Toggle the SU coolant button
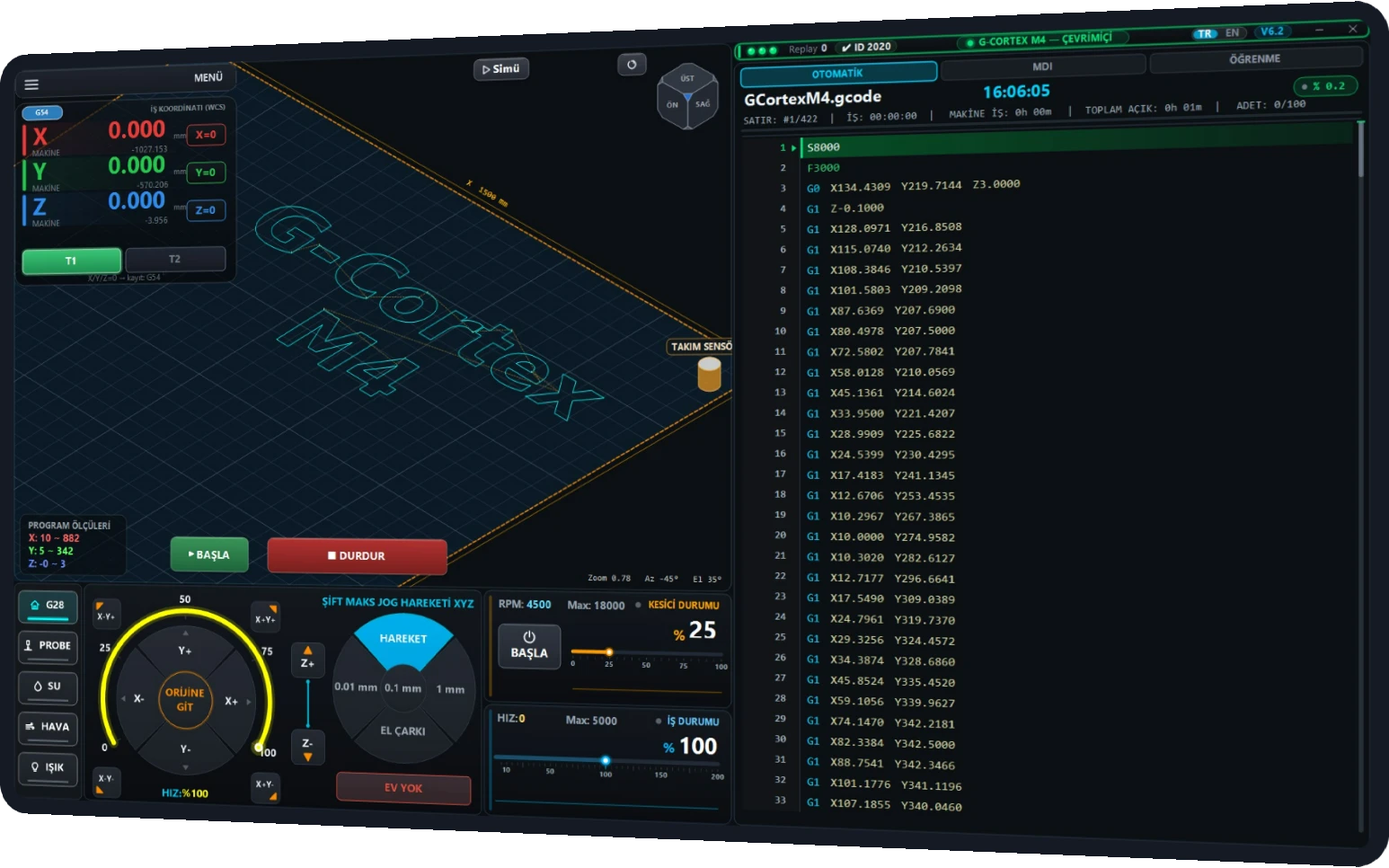This screenshot has width=1389, height=868. click(x=48, y=687)
